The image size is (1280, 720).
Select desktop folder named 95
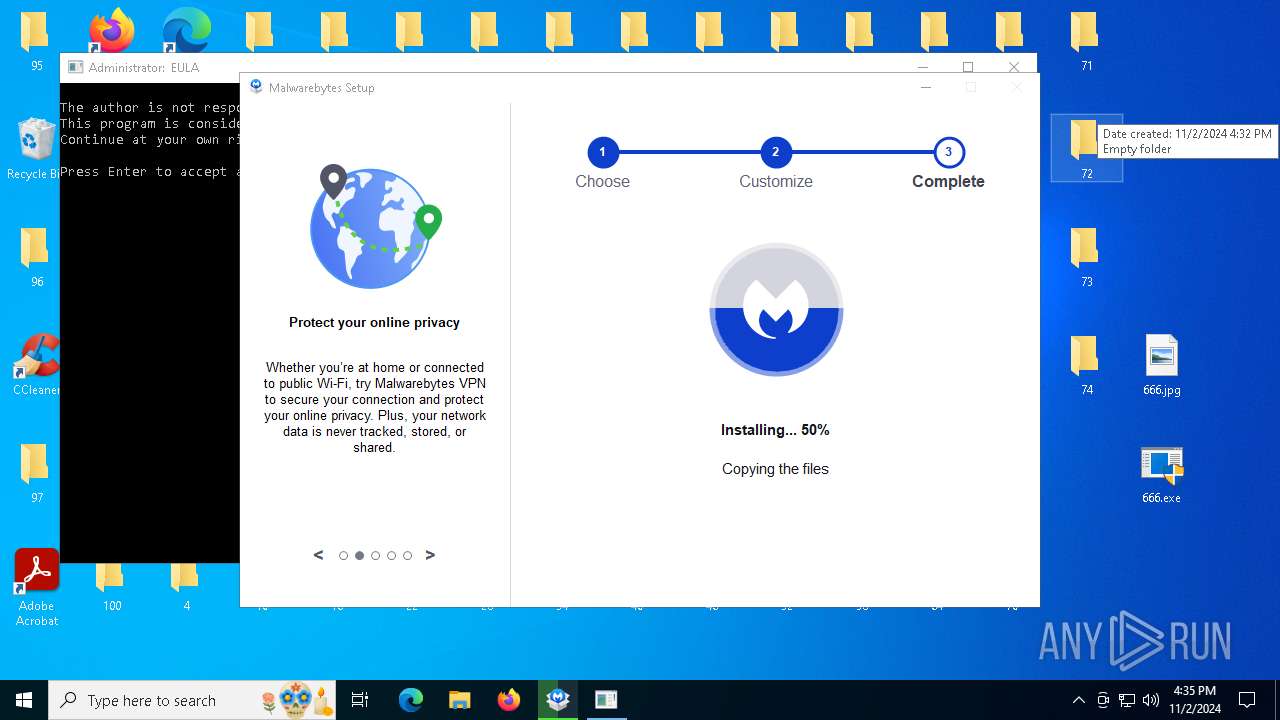(37, 41)
